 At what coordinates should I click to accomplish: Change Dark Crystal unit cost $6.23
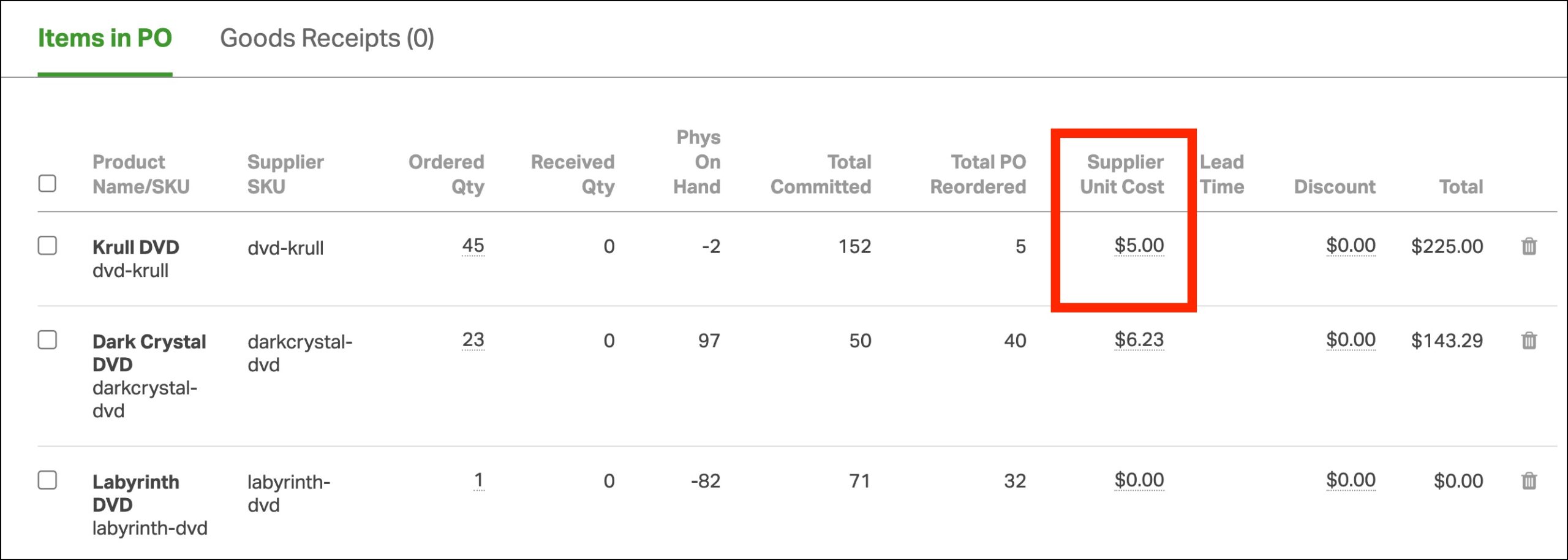click(x=1139, y=340)
